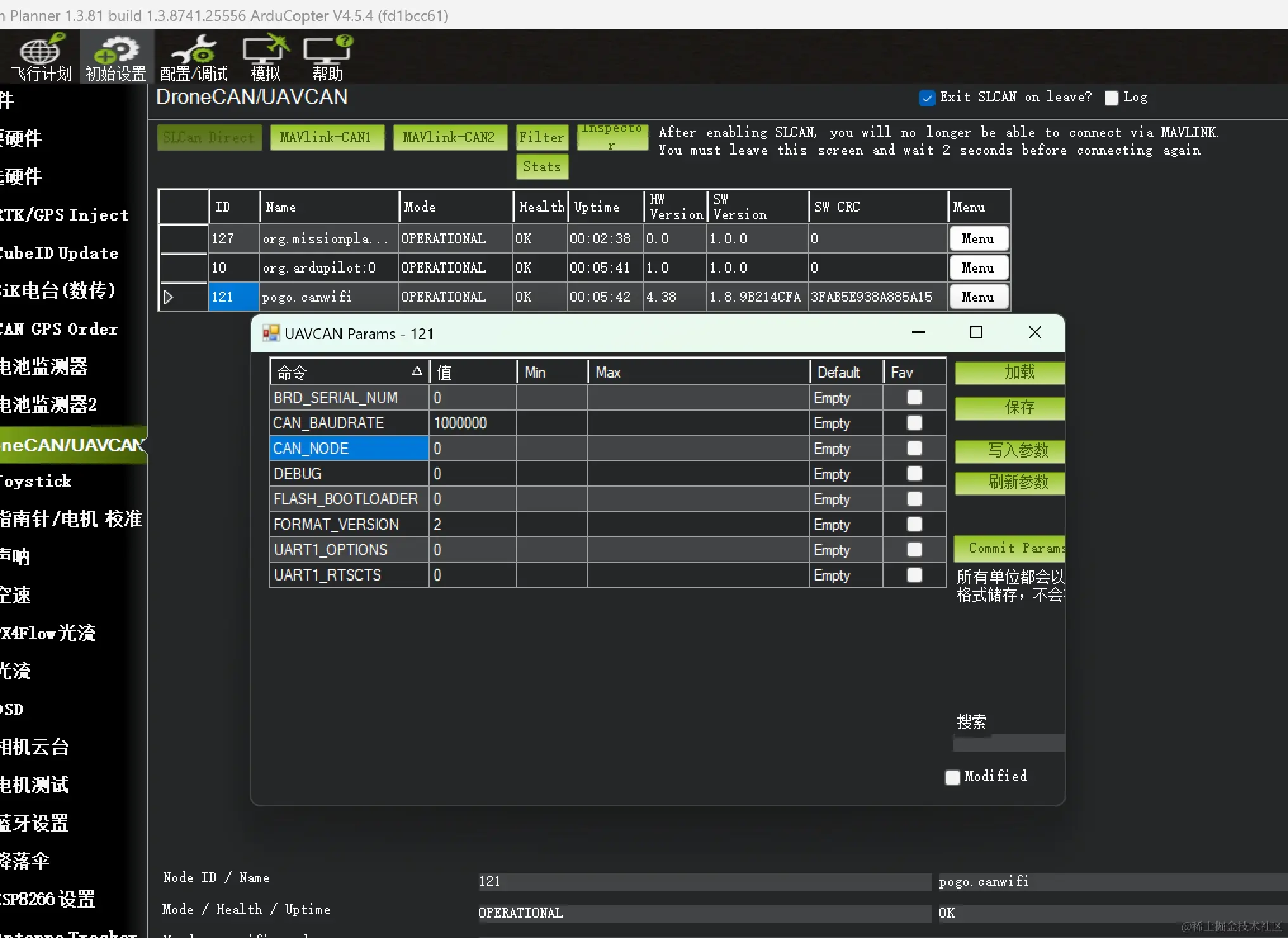The height and width of the screenshot is (938, 1288).
Task: Open the Menu for node 127
Action: tap(978, 239)
